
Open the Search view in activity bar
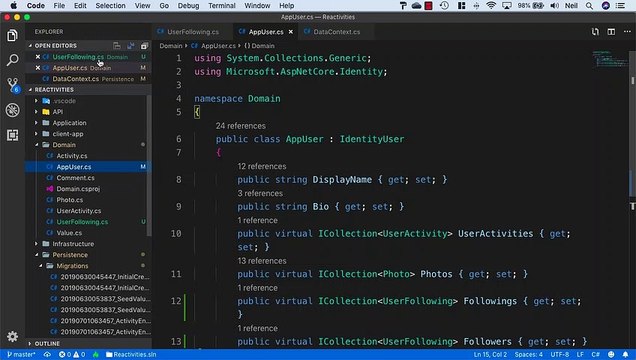[12, 60]
